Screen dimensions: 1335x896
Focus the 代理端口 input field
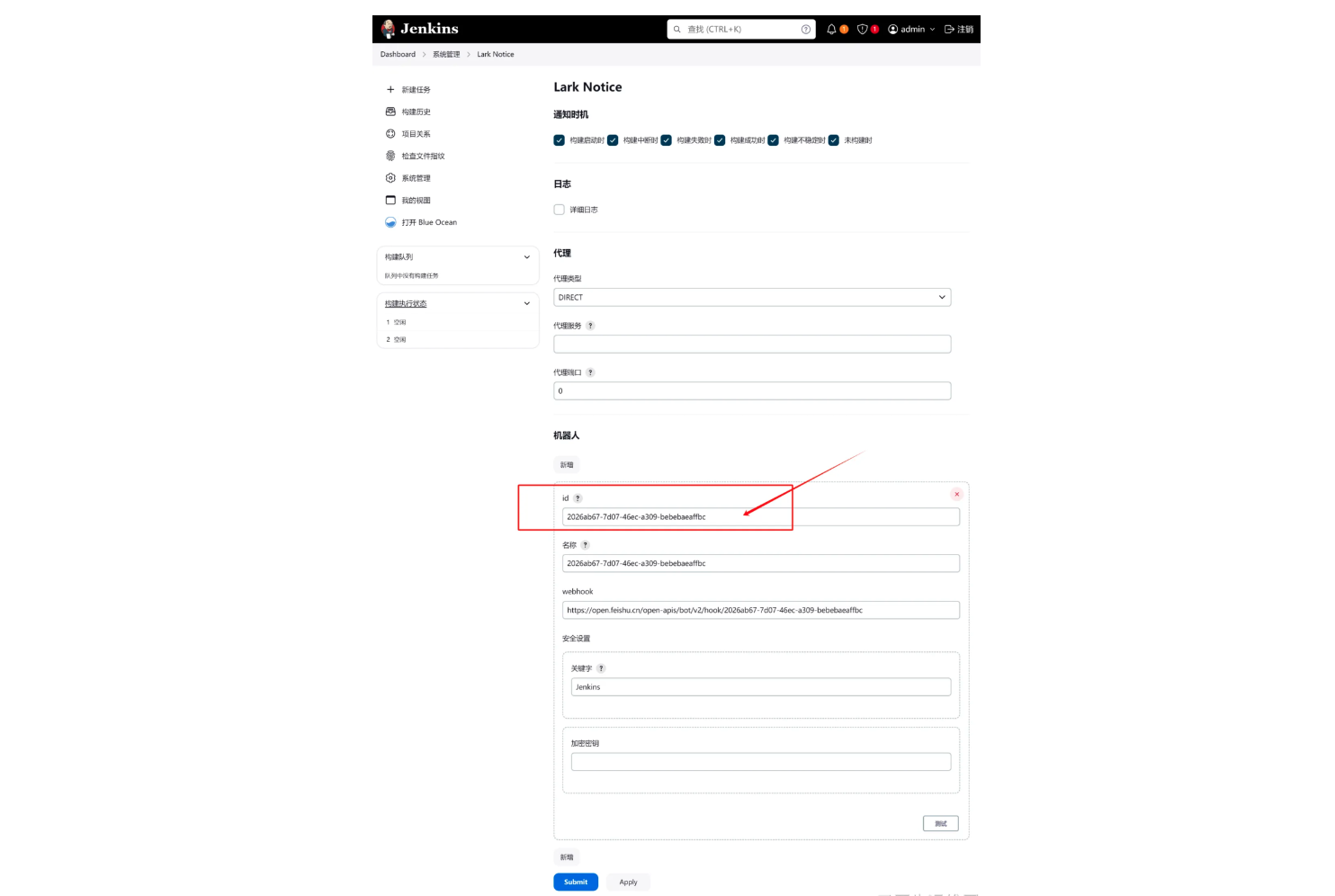pyautogui.click(x=752, y=390)
